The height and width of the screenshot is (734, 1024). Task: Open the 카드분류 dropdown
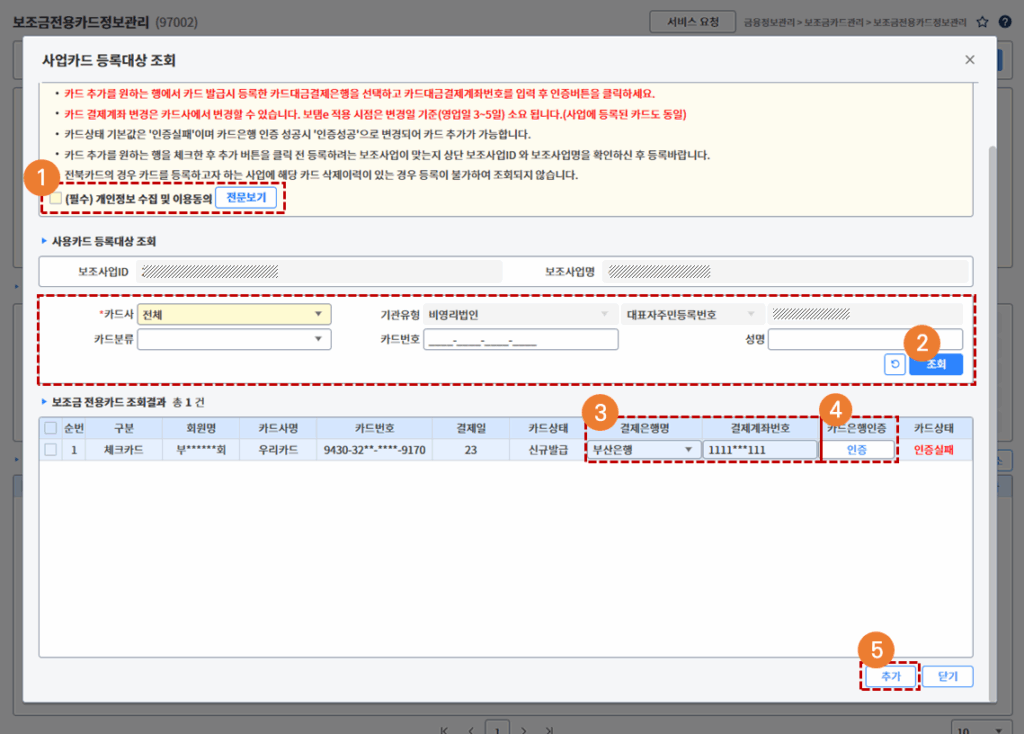(x=234, y=339)
